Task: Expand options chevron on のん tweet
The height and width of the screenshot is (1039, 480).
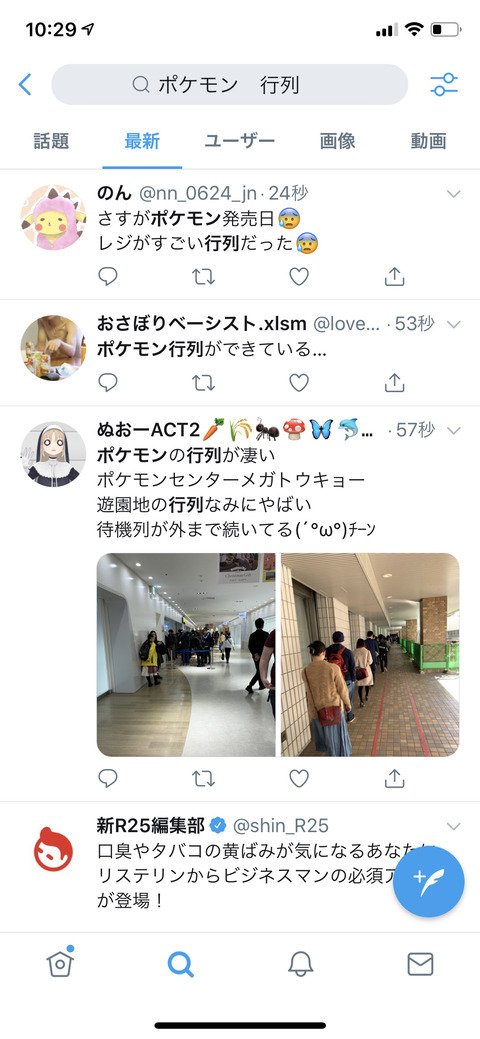Action: click(453, 194)
